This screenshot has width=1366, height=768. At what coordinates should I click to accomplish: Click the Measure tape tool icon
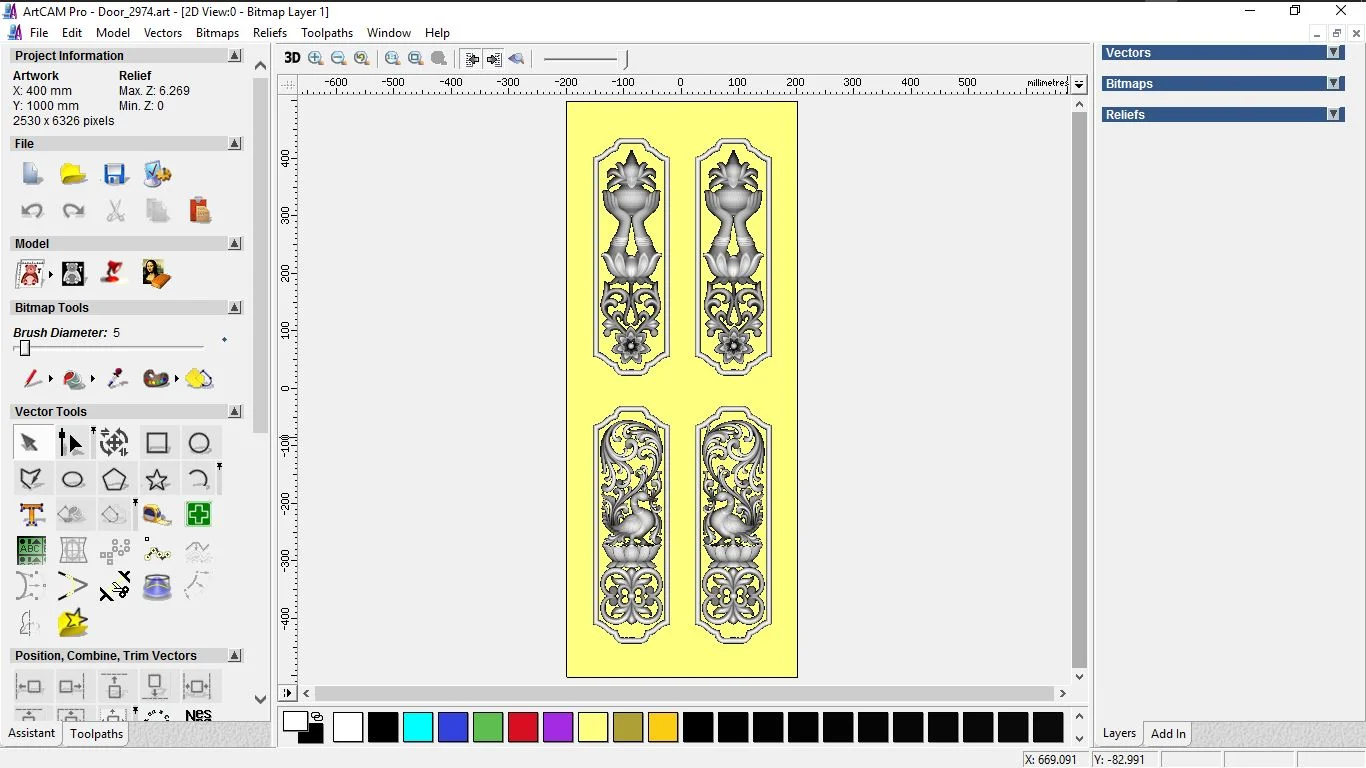pos(157,515)
